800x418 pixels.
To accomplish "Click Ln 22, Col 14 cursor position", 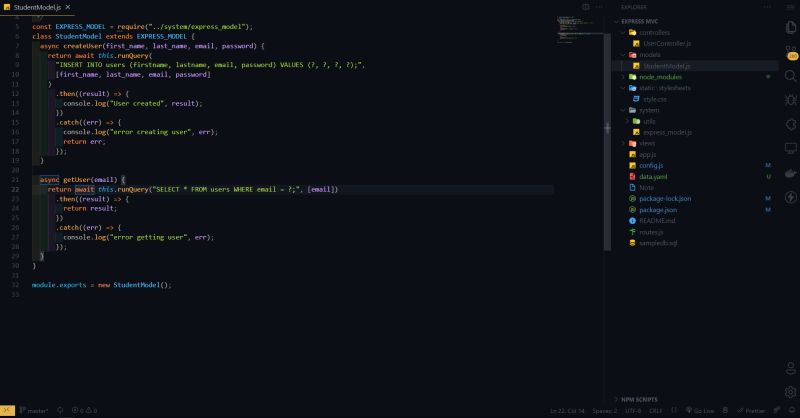I will tap(567, 411).
